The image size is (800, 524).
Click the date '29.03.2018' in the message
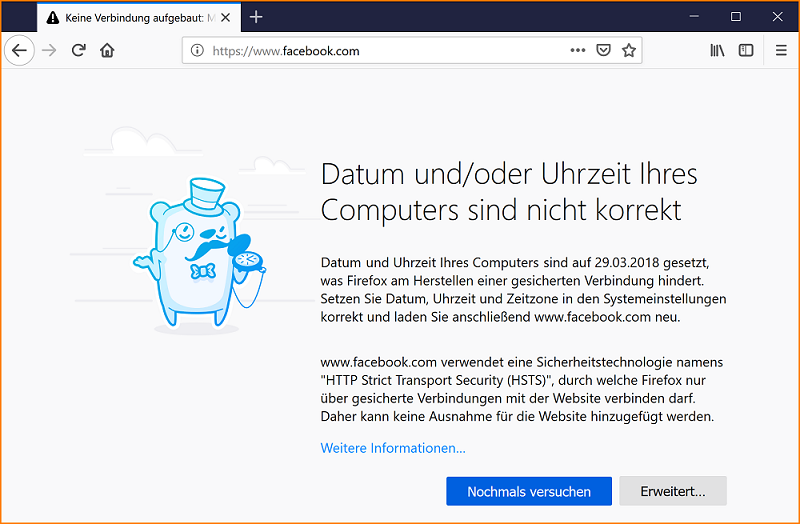[x=629, y=262]
